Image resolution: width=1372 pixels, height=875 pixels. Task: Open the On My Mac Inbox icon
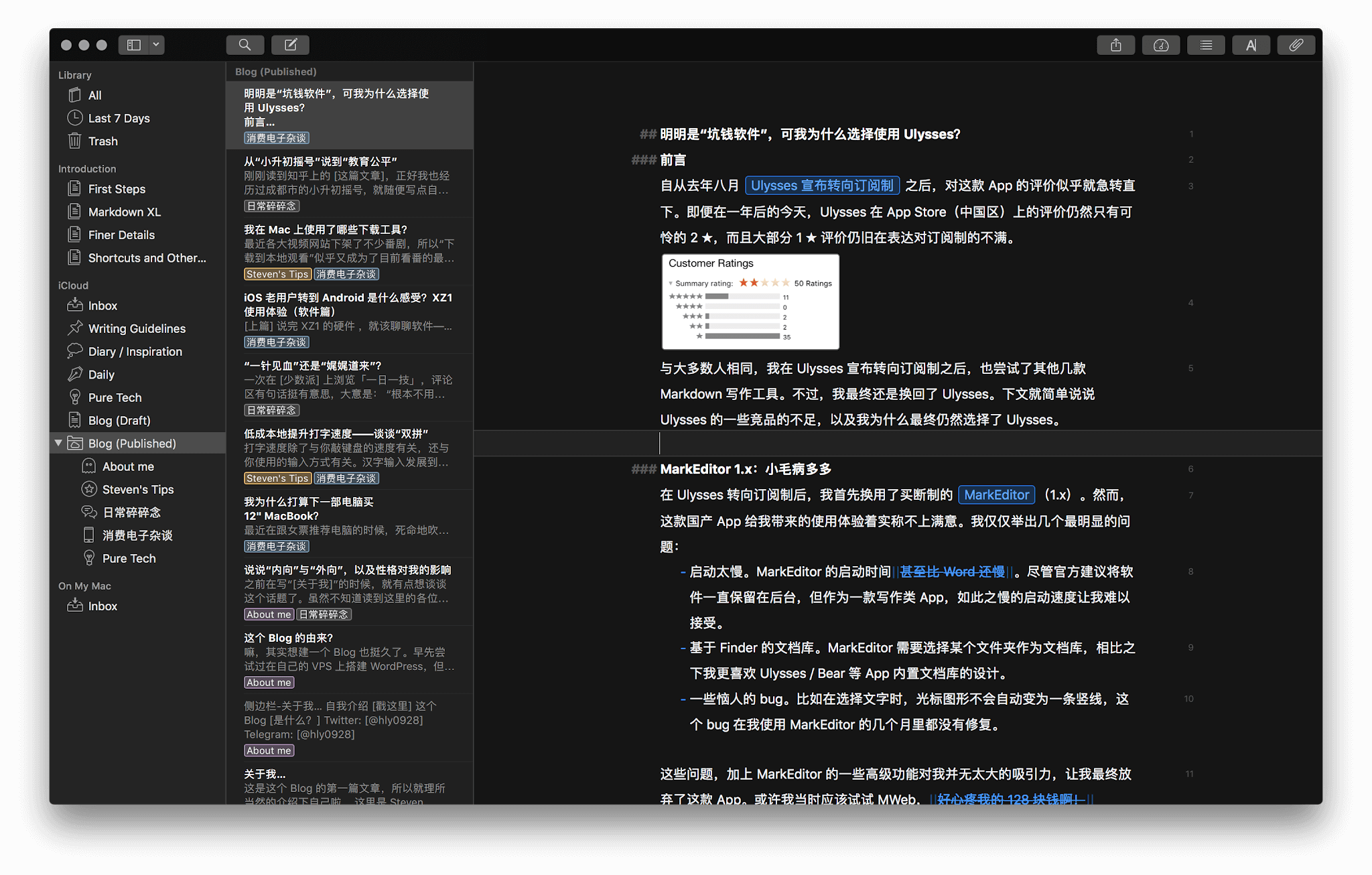(x=74, y=606)
